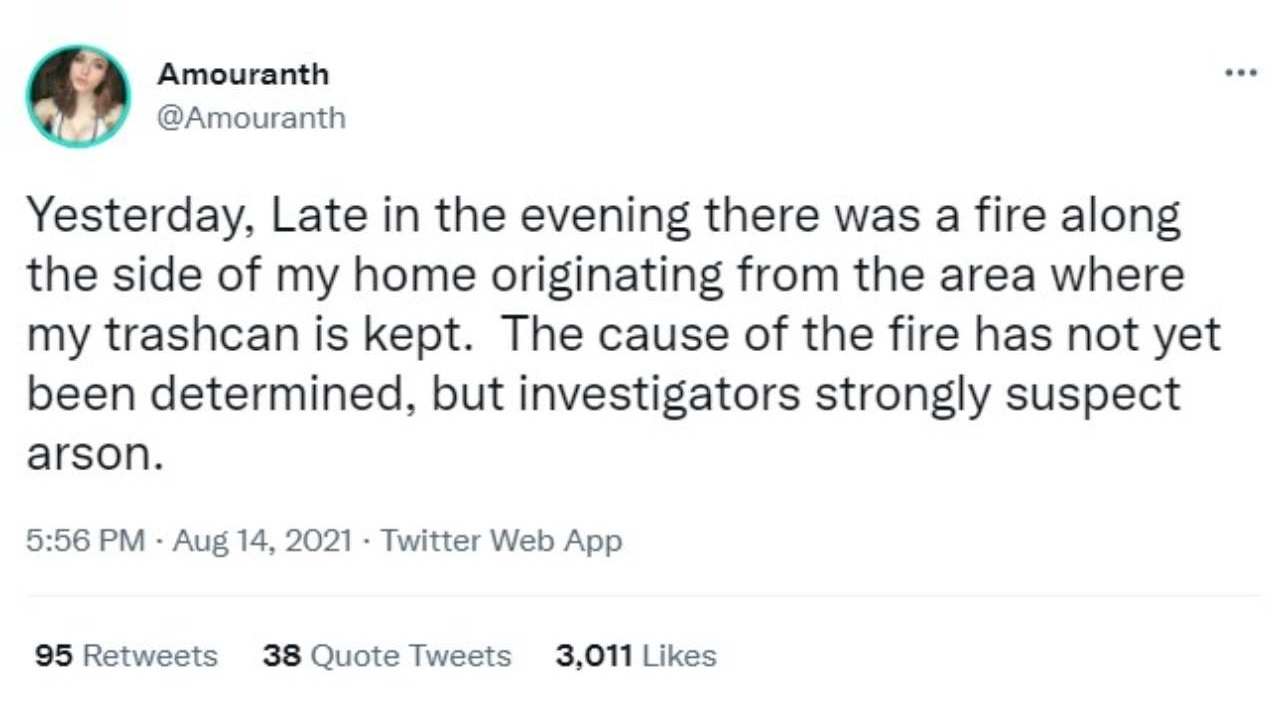Click the Aug 14, 2021 date
This screenshot has height=720, width=1280.
point(262,541)
